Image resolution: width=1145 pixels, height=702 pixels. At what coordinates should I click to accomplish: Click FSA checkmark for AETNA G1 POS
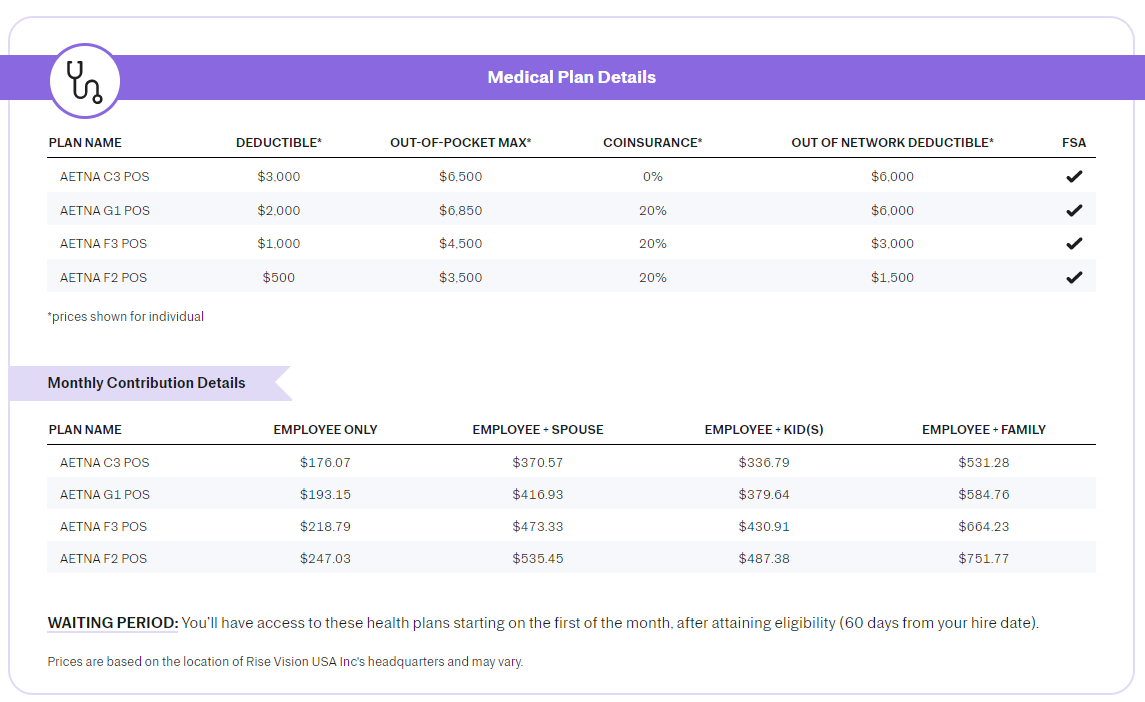1074,211
